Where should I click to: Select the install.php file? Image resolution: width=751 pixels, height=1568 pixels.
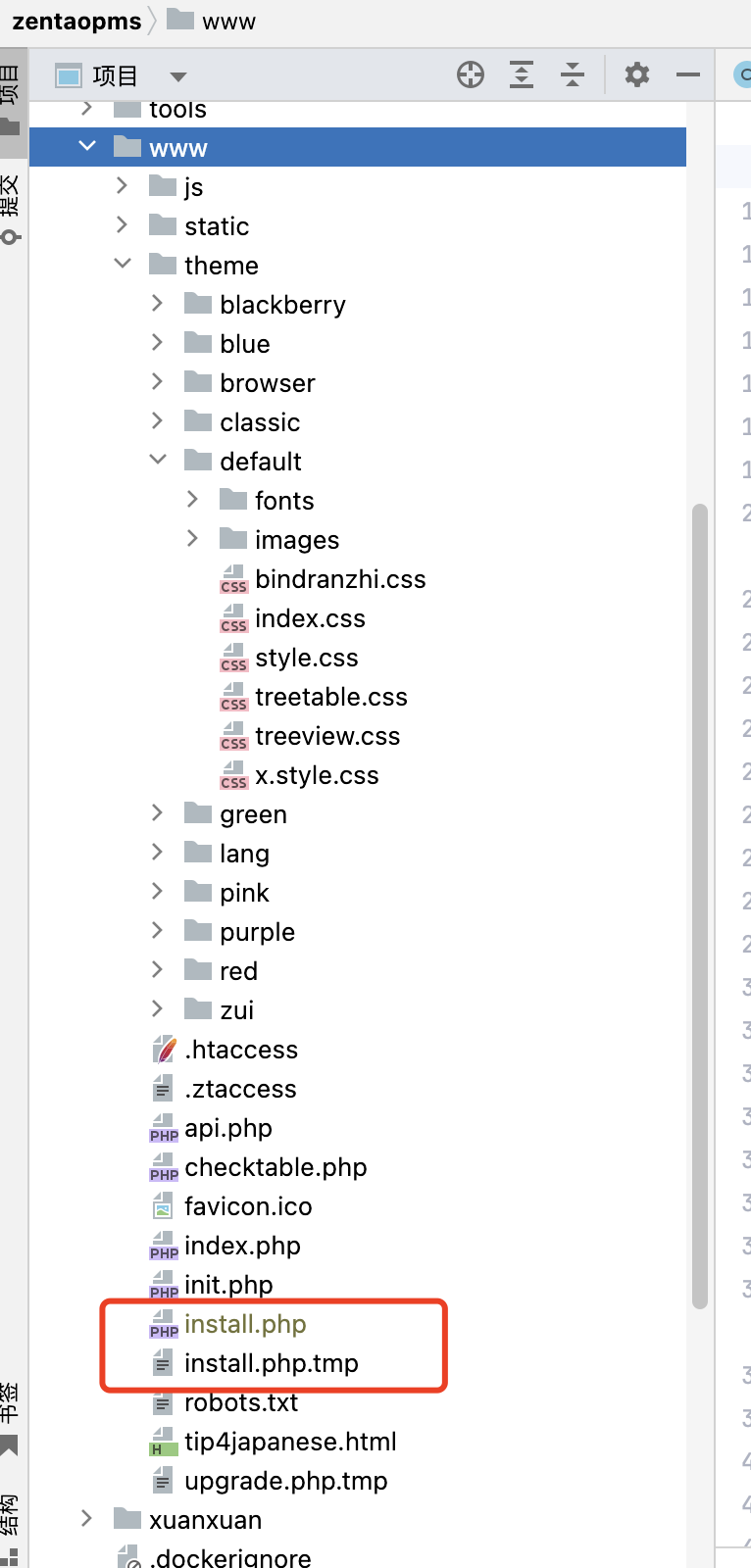pyautogui.click(x=245, y=1324)
